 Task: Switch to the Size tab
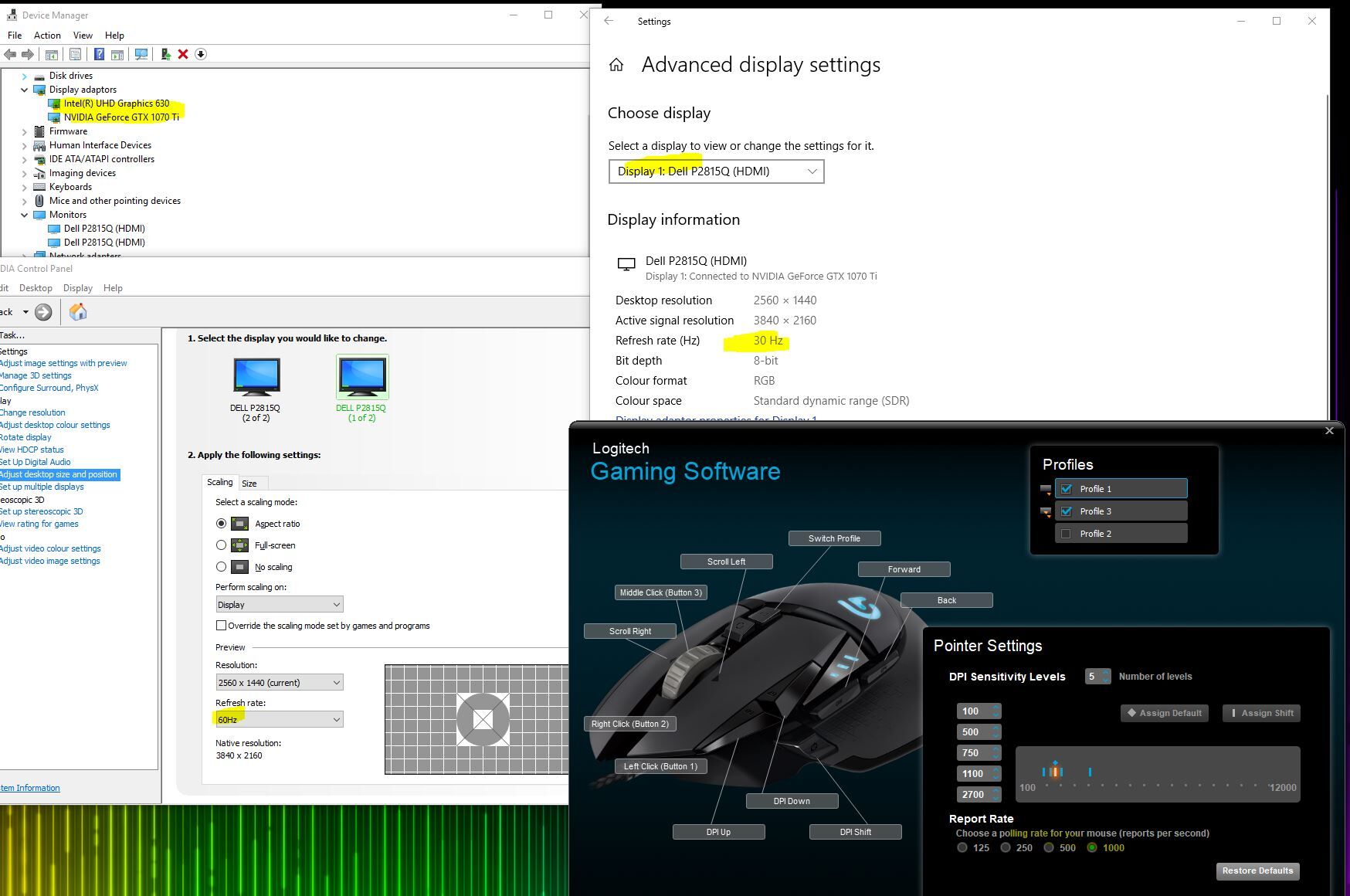coord(249,484)
